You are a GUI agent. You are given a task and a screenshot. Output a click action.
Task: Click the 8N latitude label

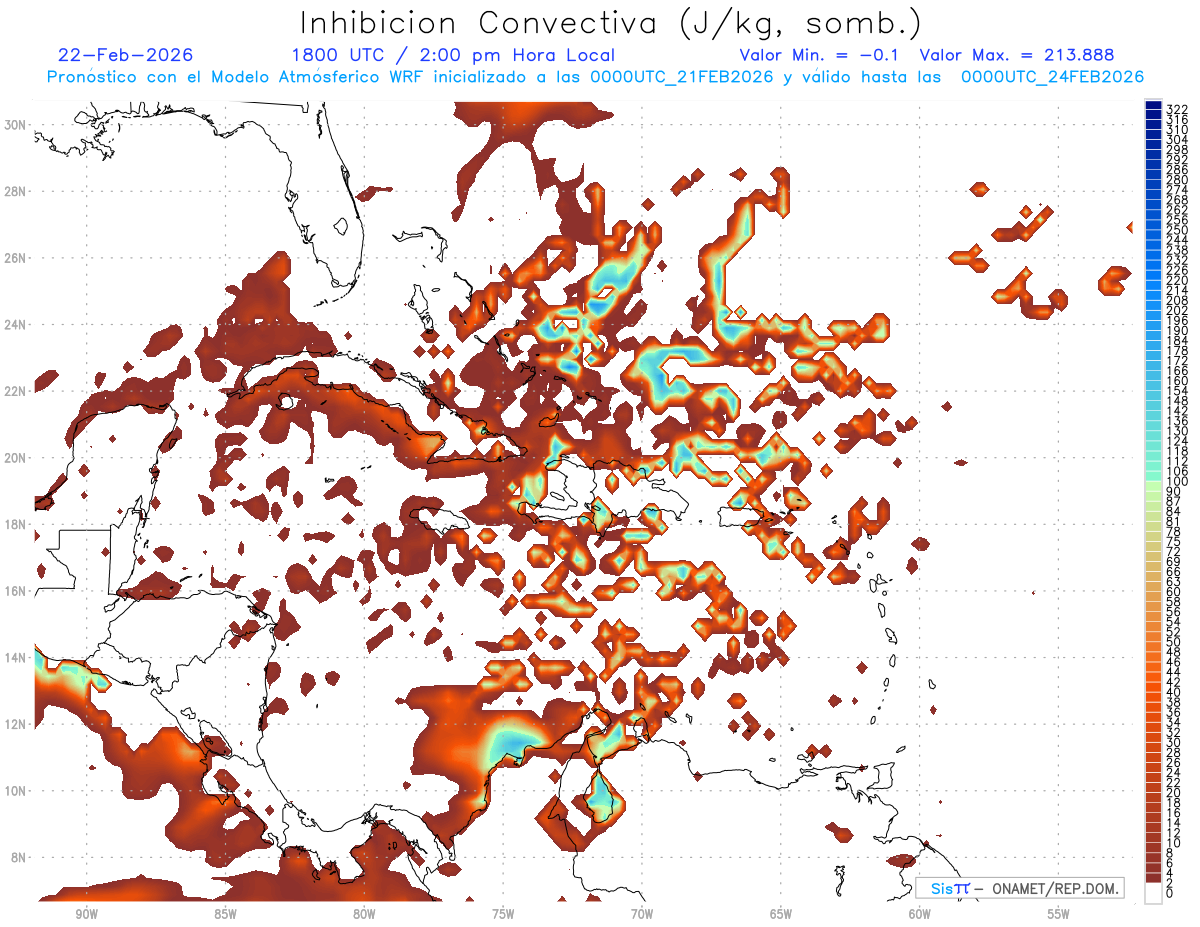click(20, 858)
